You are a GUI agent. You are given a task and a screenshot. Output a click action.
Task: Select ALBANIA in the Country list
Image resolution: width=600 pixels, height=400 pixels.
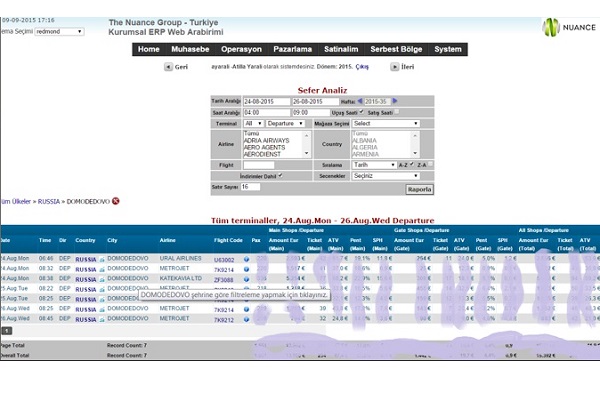pyautogui.click(x=364, y=140)
